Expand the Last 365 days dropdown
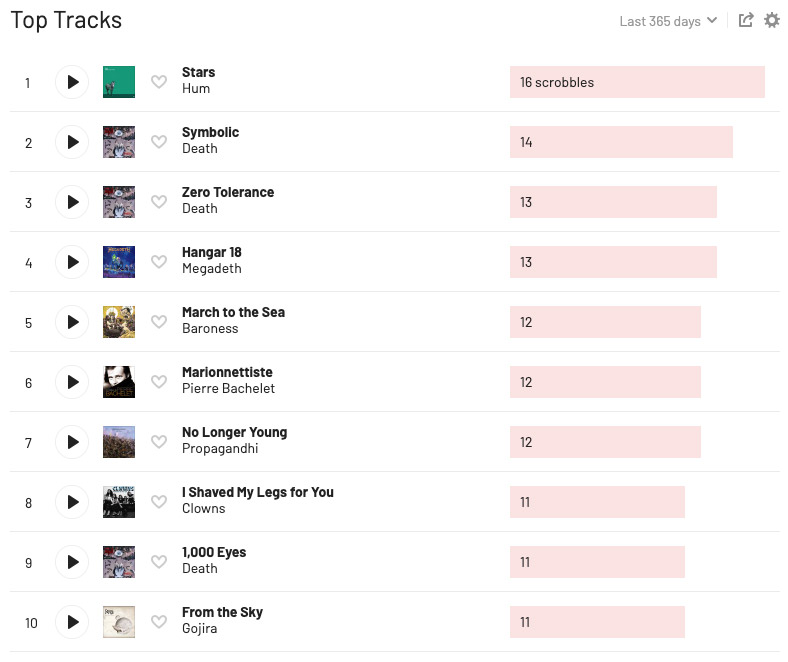Image resolution: width=788 pixels, height=662 pixels. pyautogui.click(x=668, y=21)
